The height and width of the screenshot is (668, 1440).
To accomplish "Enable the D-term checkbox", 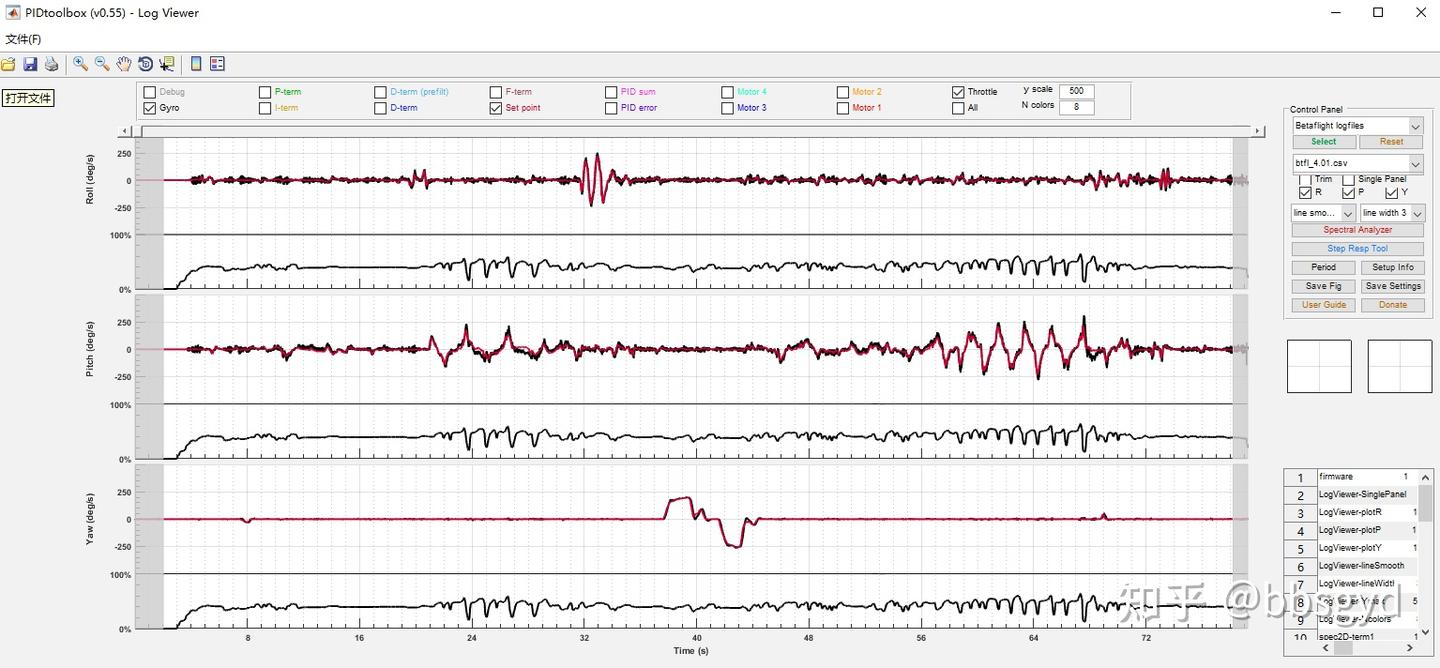I will [x=380, y=108].
